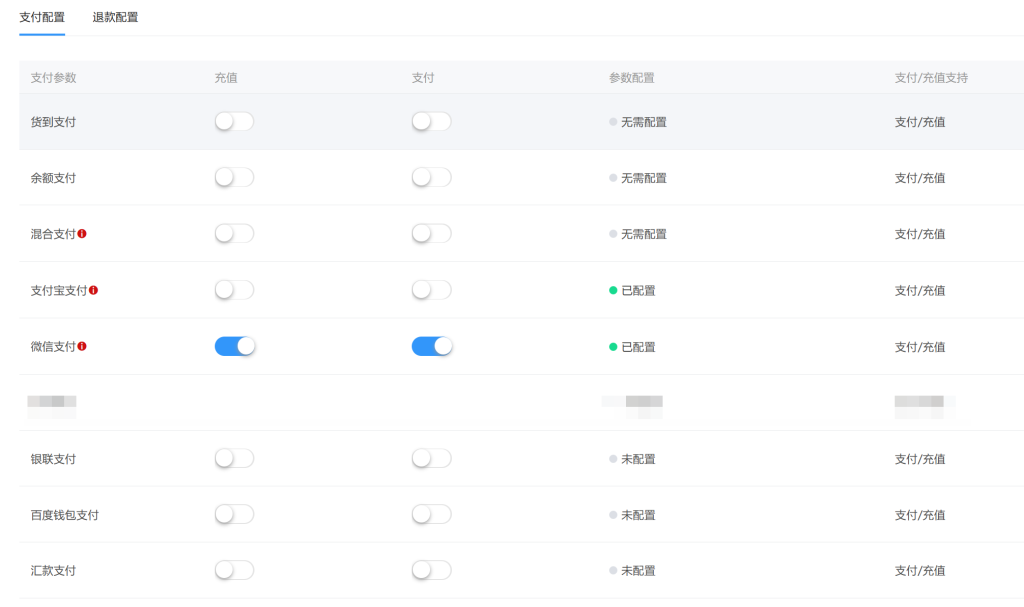
Task: Select the 支付配置 tab
Action: (42, 17)
